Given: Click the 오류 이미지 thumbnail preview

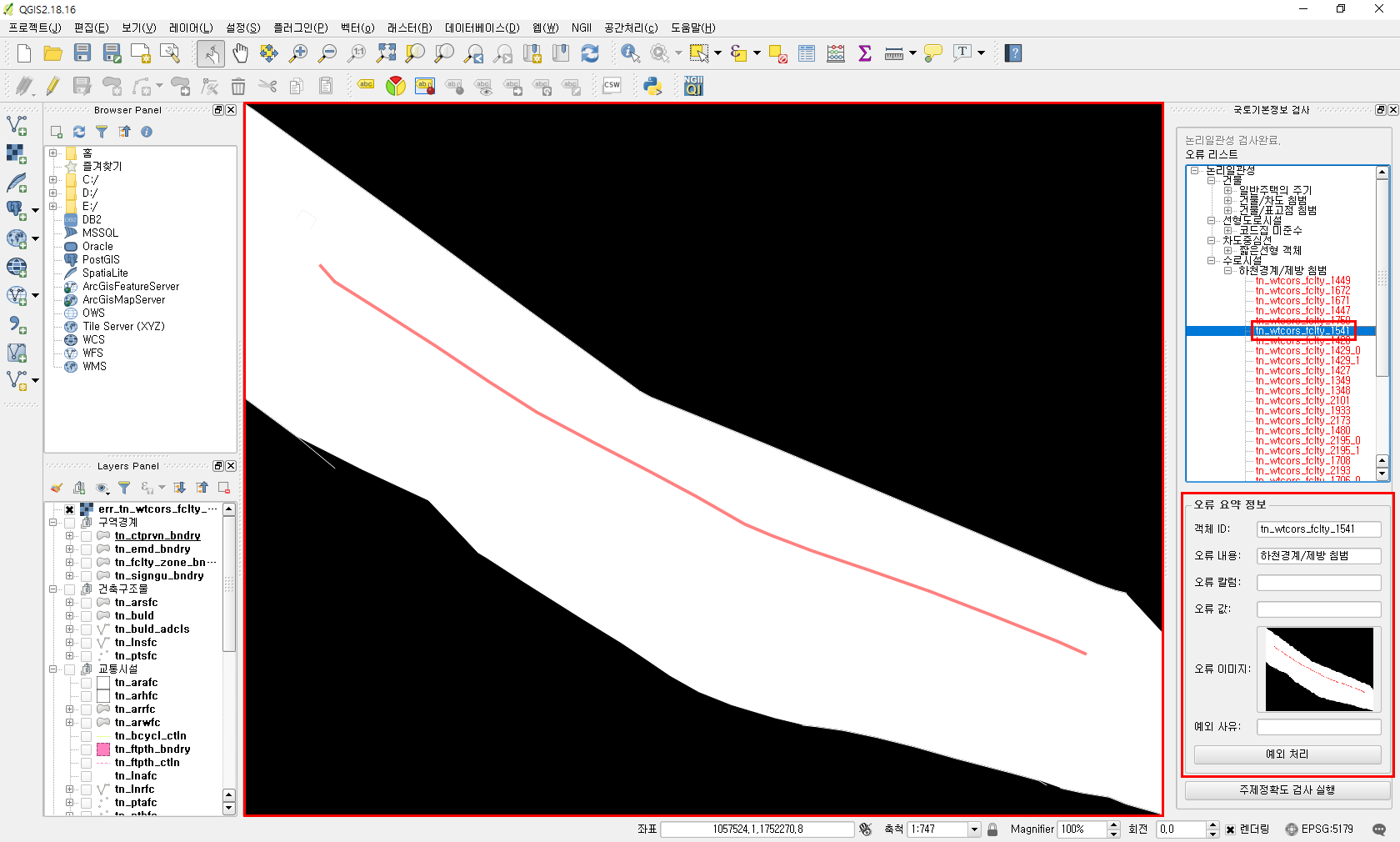Looking at the screenshot, I should 1319,669.
